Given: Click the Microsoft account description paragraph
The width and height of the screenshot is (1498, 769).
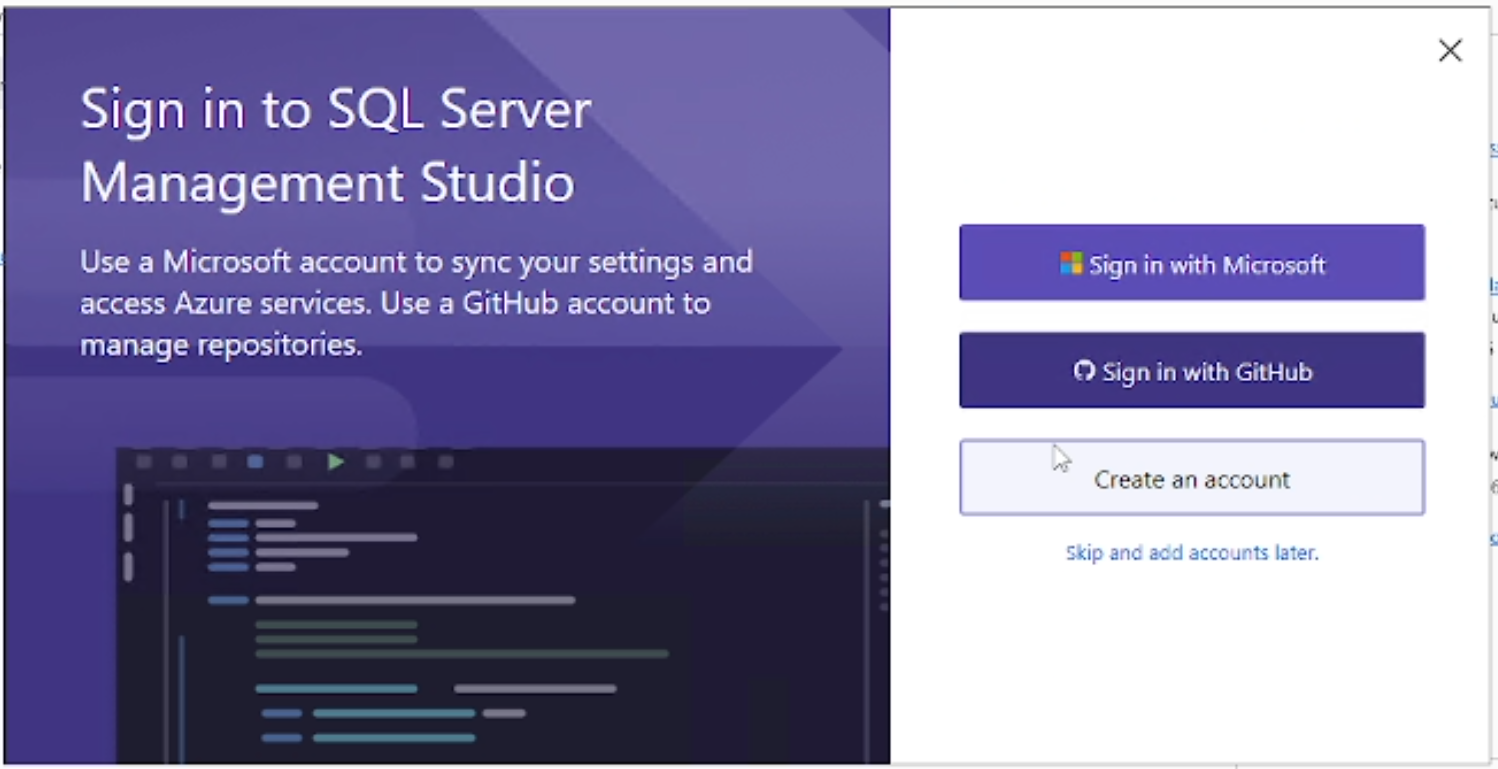Looking at the screenshot, I should [x=415, y=303].
